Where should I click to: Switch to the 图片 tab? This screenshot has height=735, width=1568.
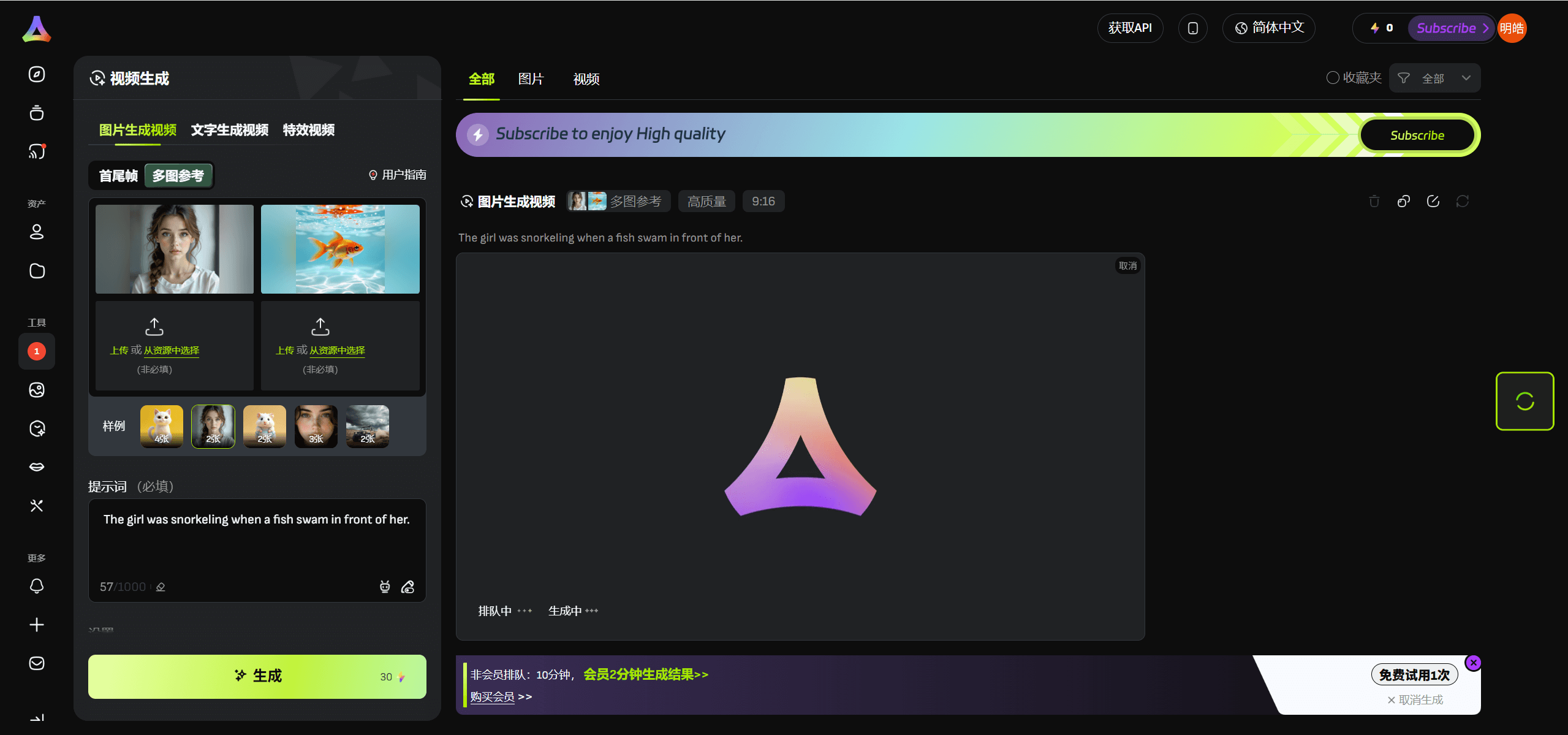pyautogui.click(x=531, y=79)
